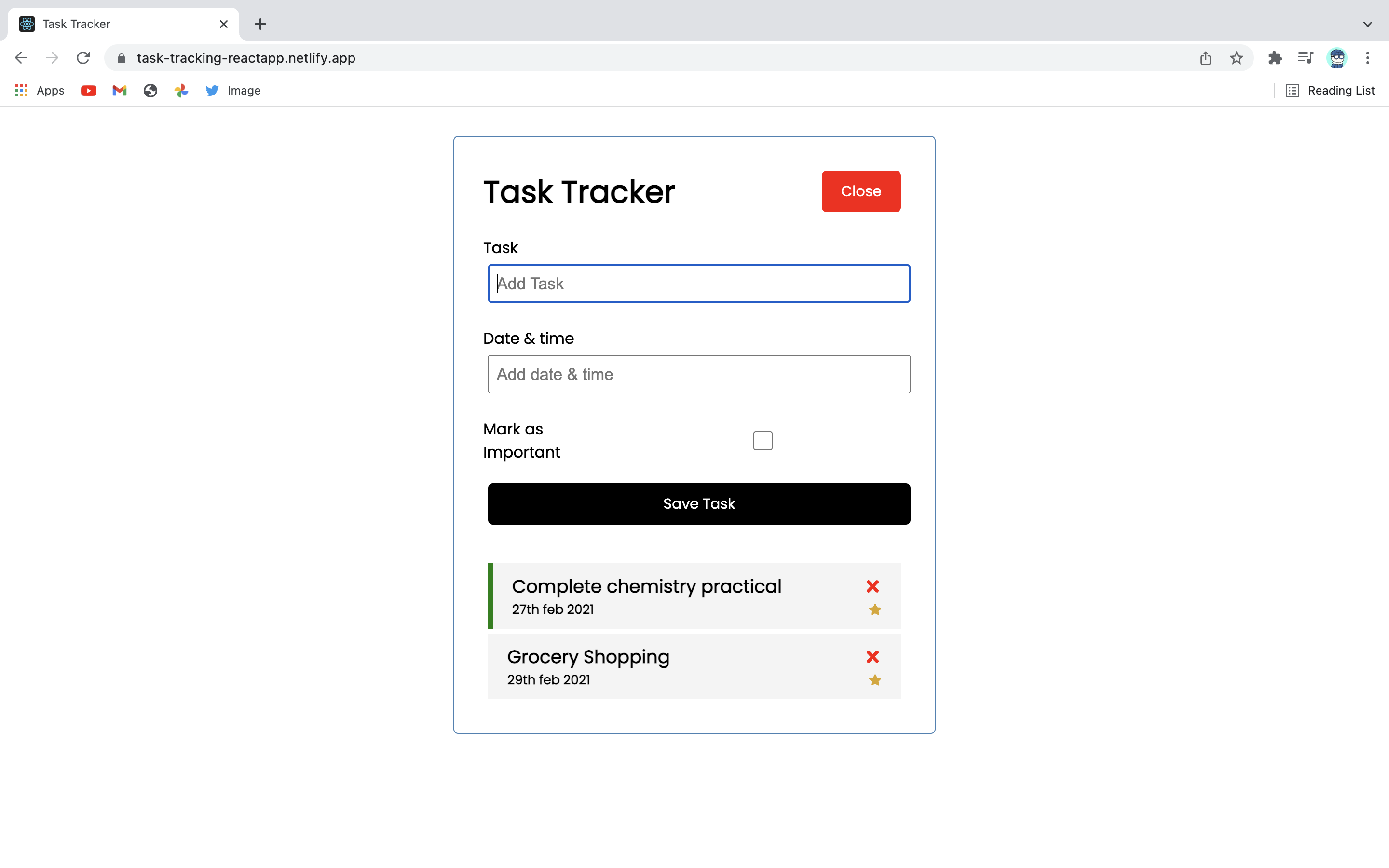Open the Reading List

[1341, 90]
